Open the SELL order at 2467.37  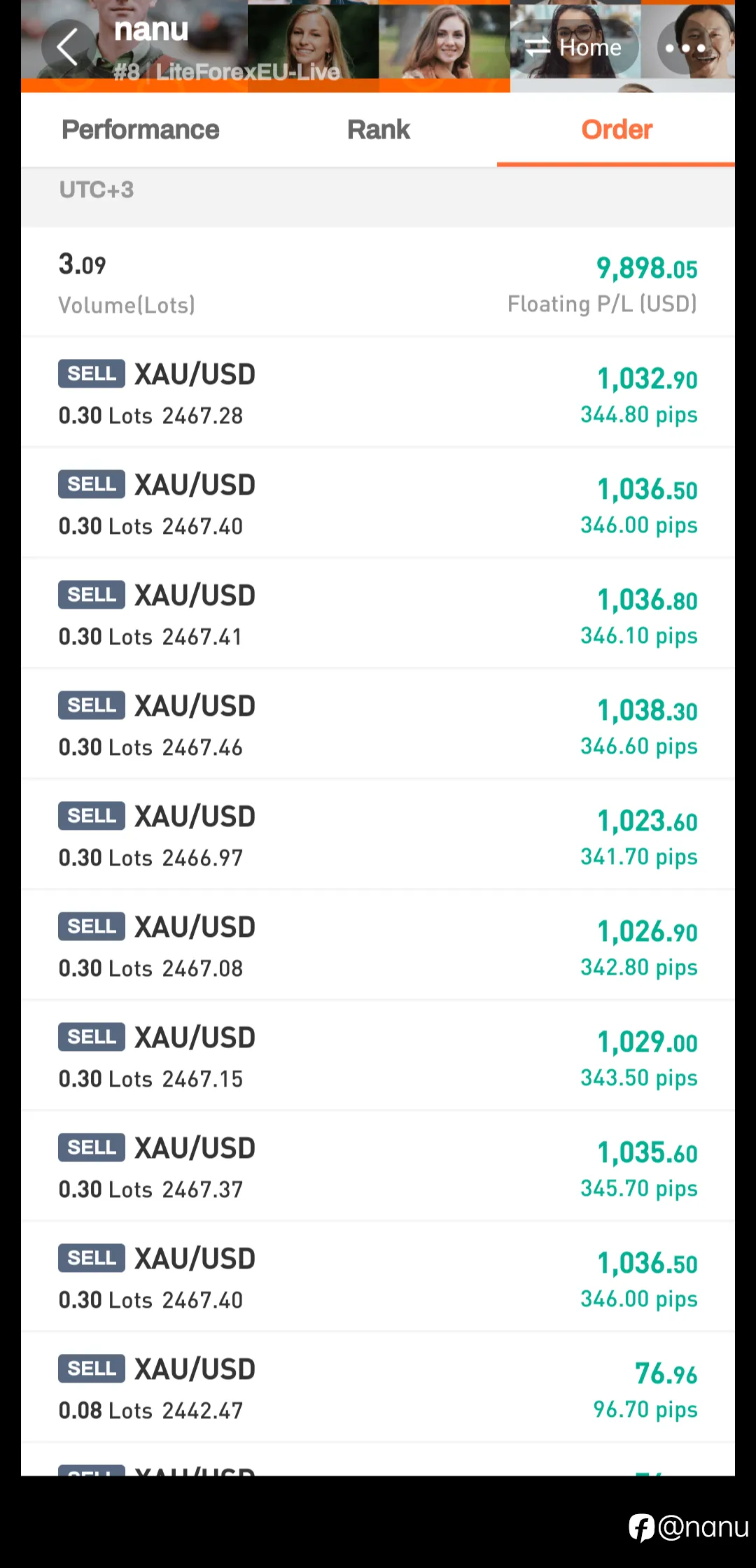click(x=378, y=1166)
